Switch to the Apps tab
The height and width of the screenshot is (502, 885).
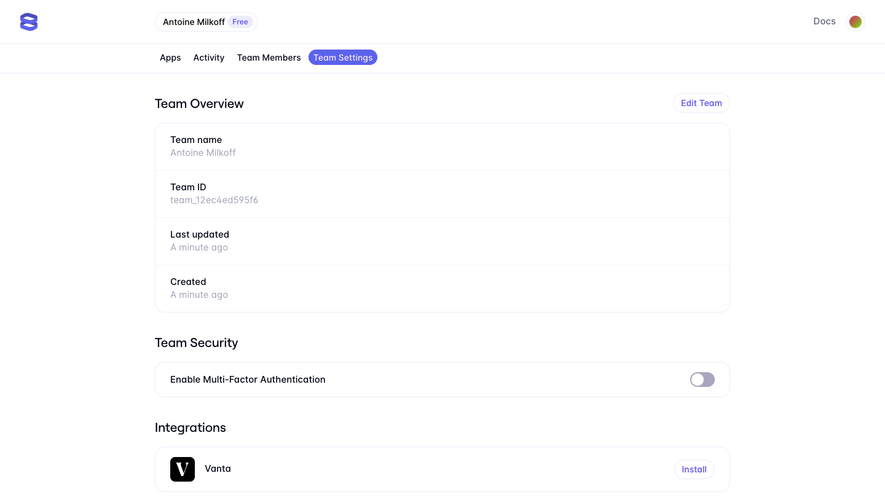point(170,58)
